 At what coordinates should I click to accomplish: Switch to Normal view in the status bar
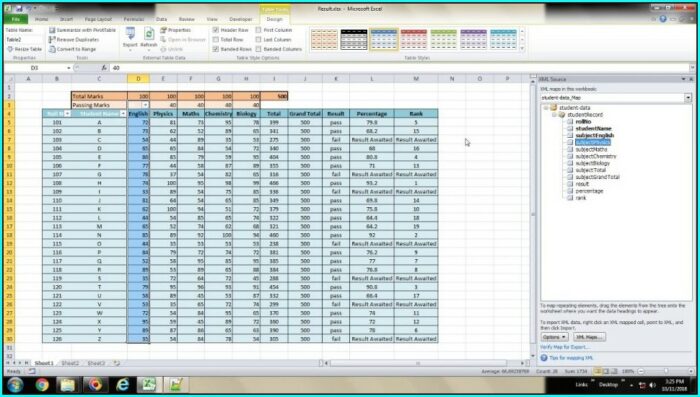coord(598,371)
